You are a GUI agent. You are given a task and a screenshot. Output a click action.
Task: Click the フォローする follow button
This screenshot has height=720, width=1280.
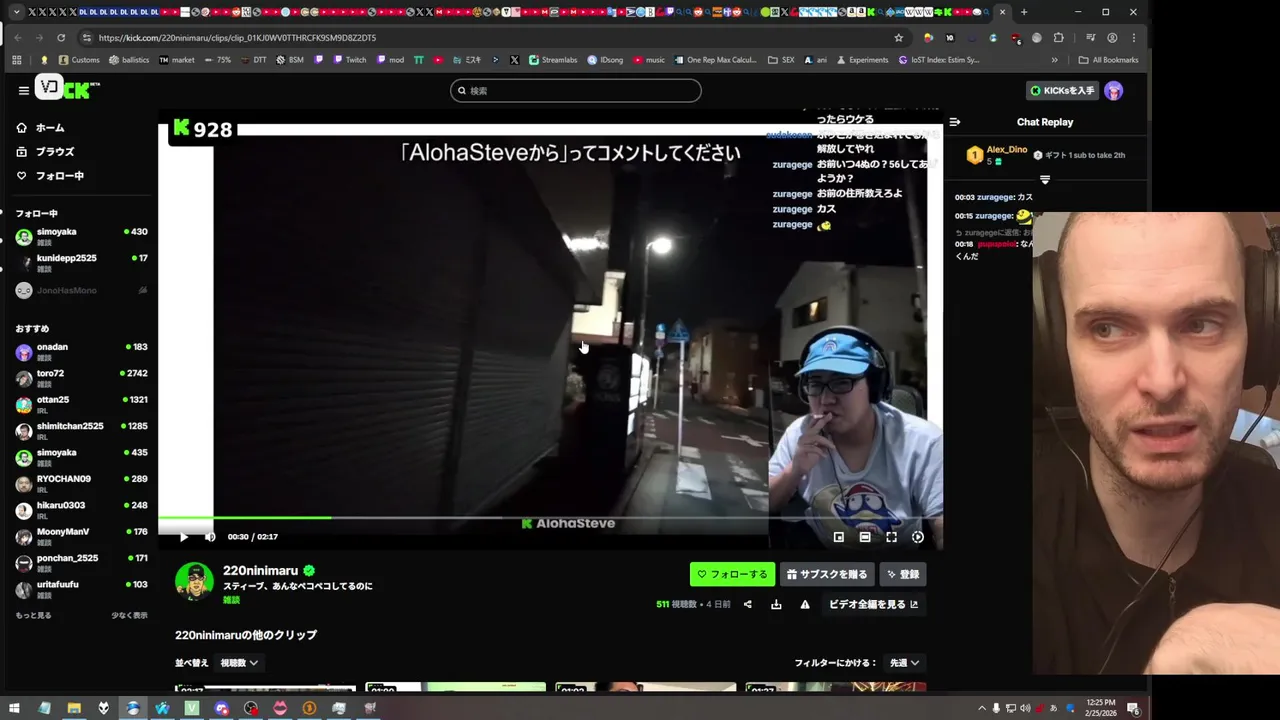pos(732,574)
